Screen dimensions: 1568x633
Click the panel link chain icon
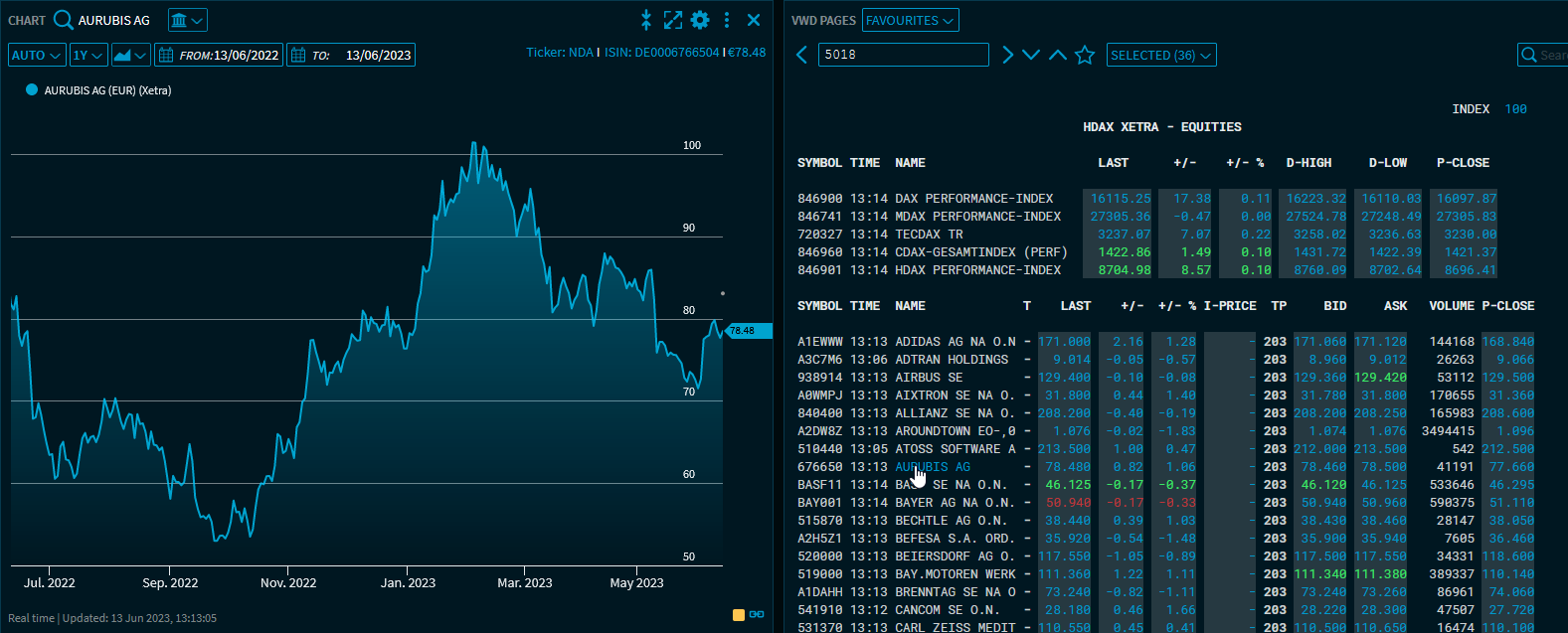(x=757, y=615)
